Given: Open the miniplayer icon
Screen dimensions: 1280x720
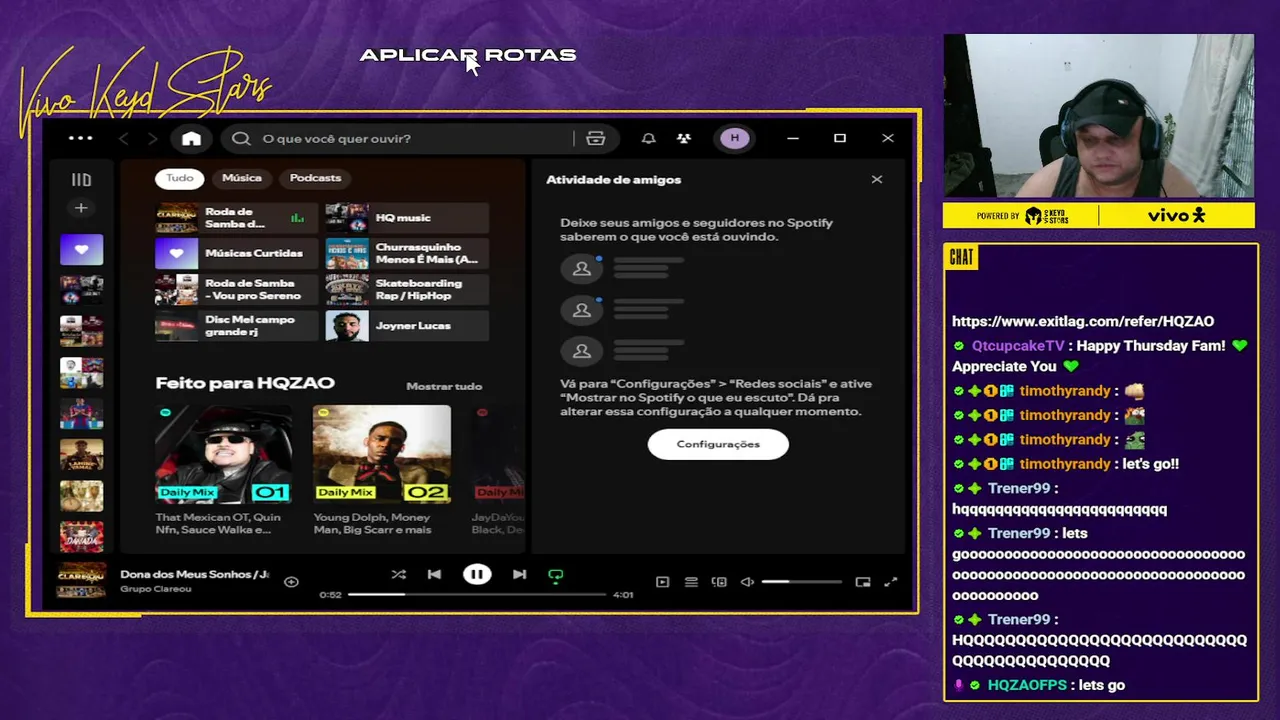Looking at the screenshot, I should click(x=863, y=582).
